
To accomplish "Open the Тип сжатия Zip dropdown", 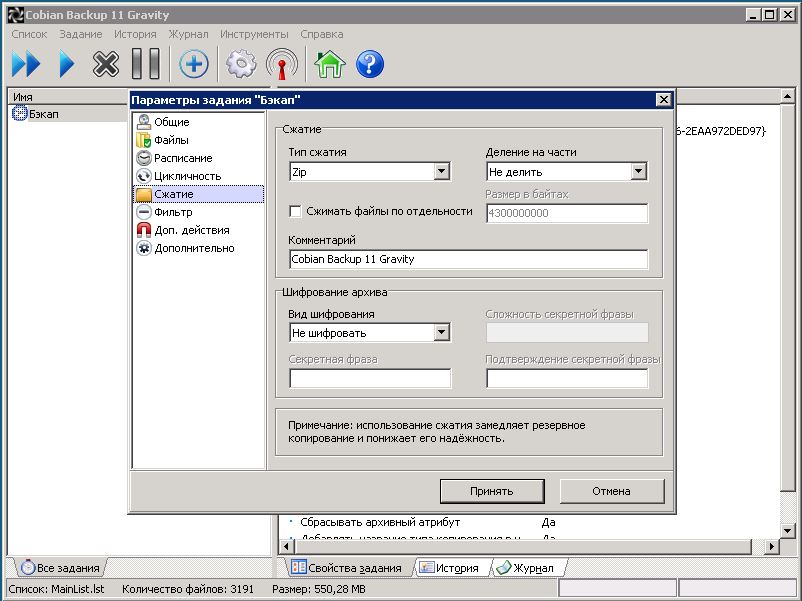I will [442, 171].
